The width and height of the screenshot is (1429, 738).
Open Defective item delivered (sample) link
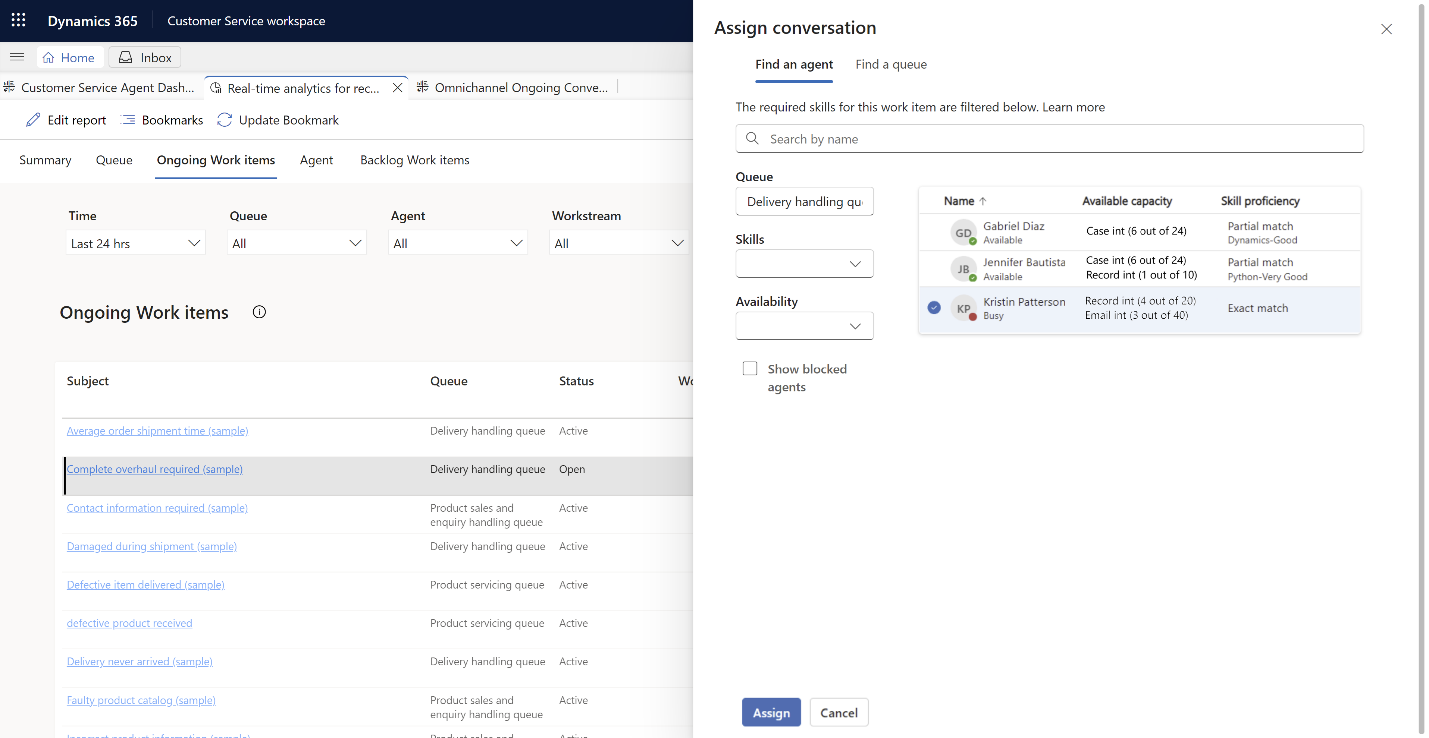146,585
